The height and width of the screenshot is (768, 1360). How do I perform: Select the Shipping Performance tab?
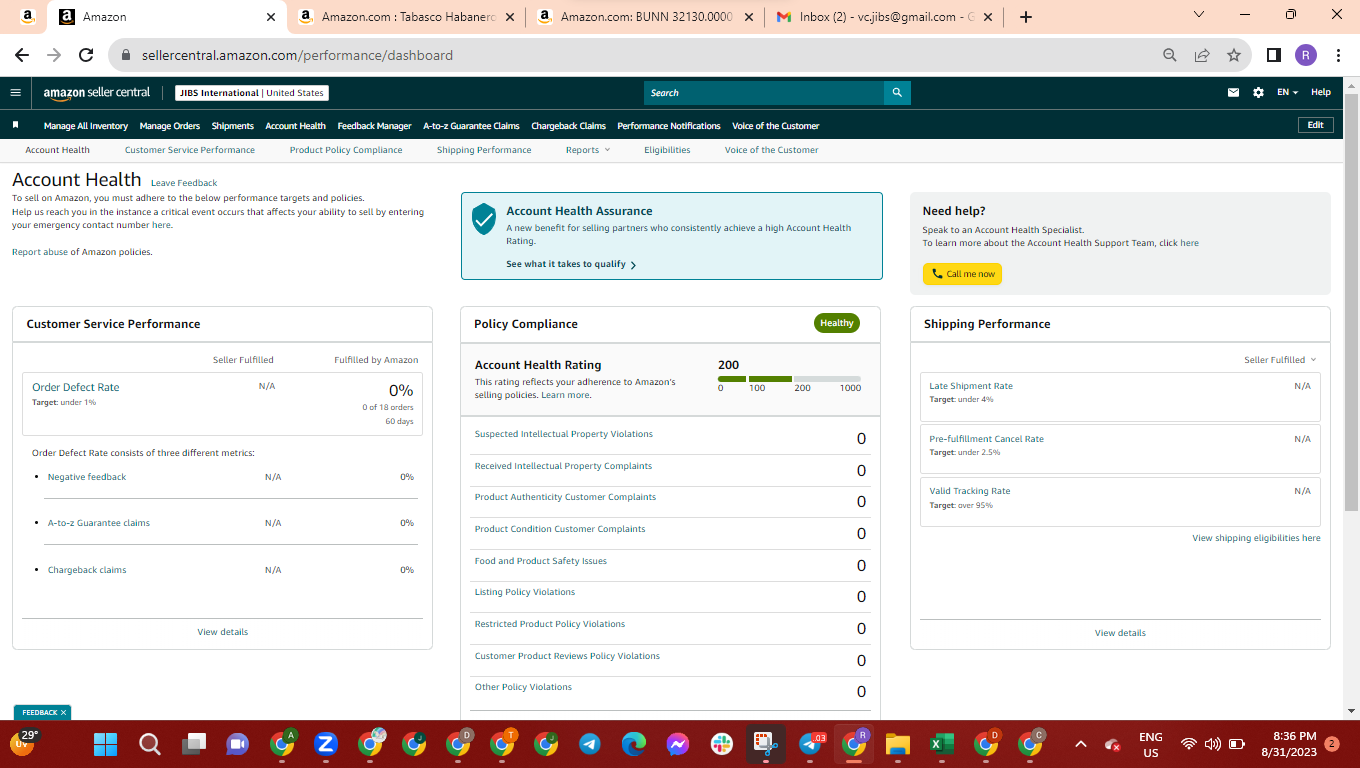484,150
